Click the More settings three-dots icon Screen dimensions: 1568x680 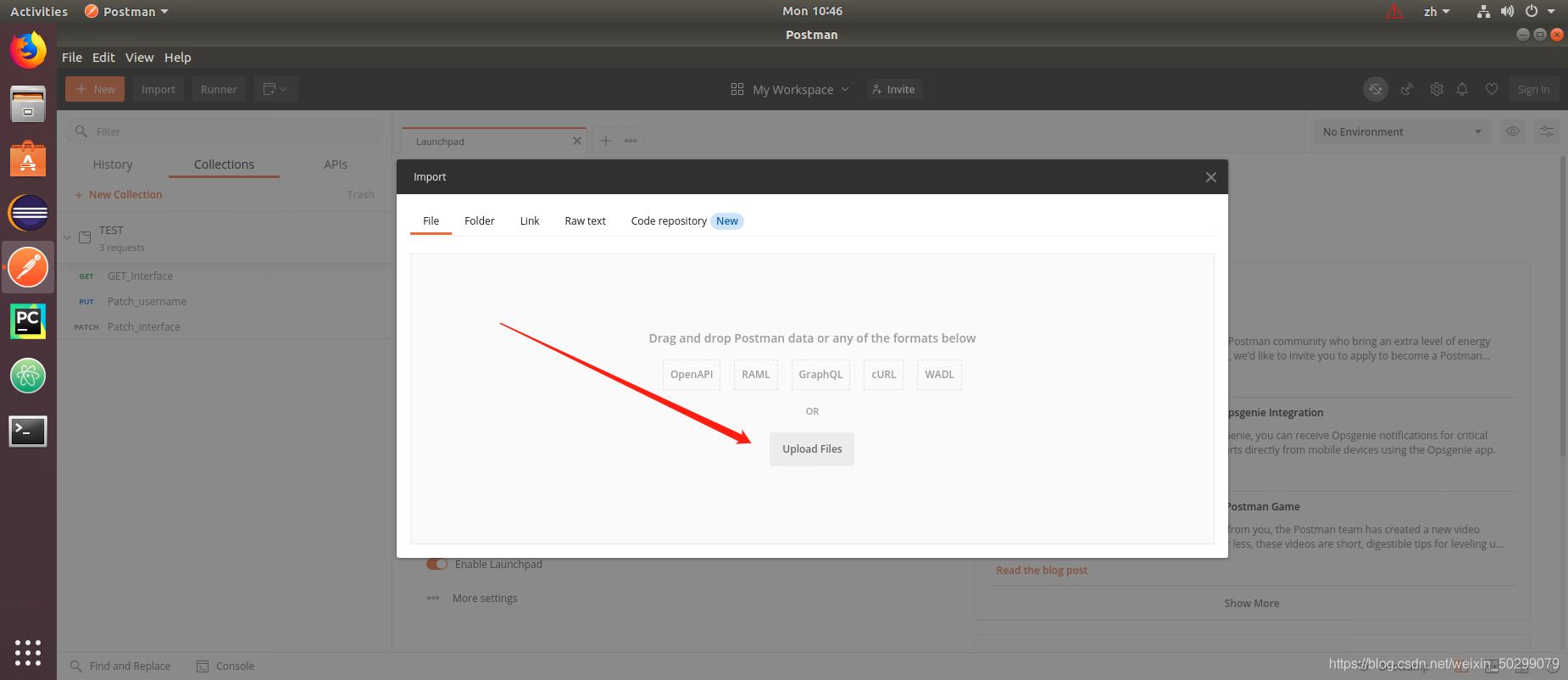(433, 598)
